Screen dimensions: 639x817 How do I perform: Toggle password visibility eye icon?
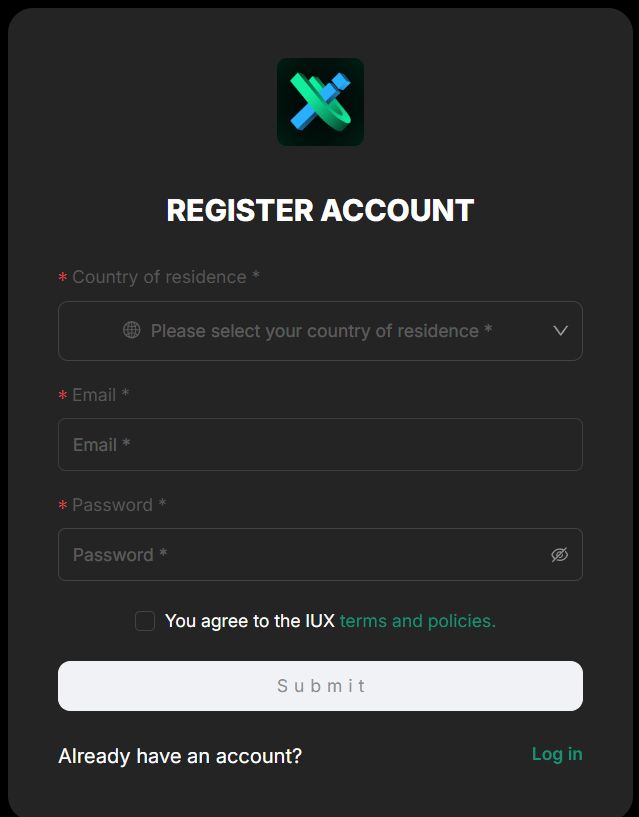(560, 555)
